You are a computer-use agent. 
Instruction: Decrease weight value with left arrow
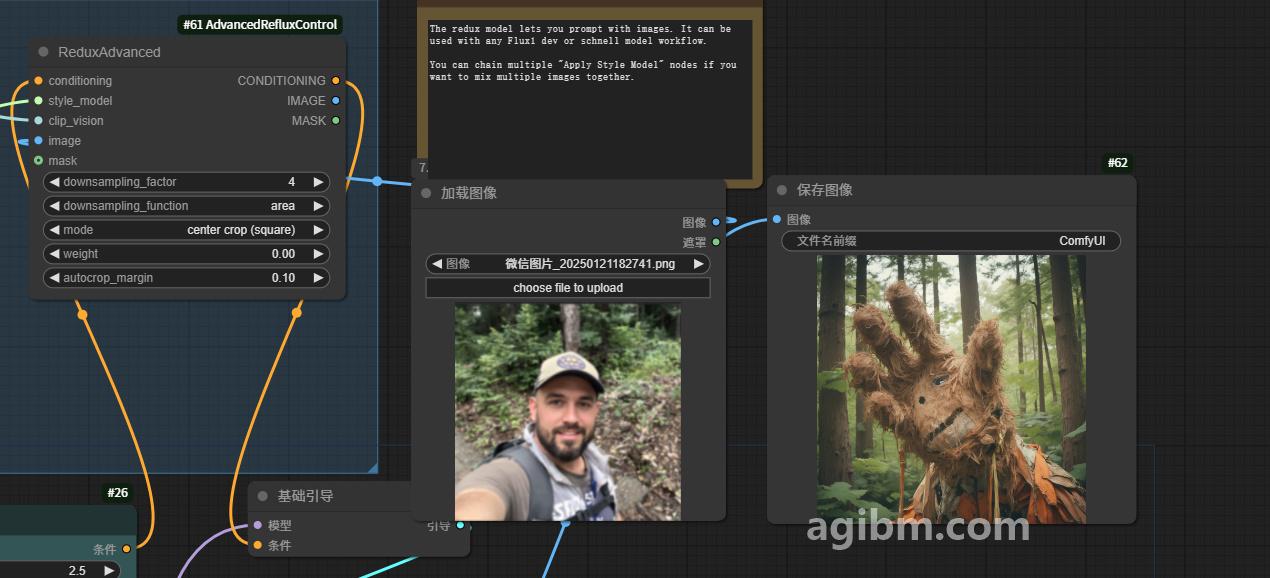click(x=54, y=254)
